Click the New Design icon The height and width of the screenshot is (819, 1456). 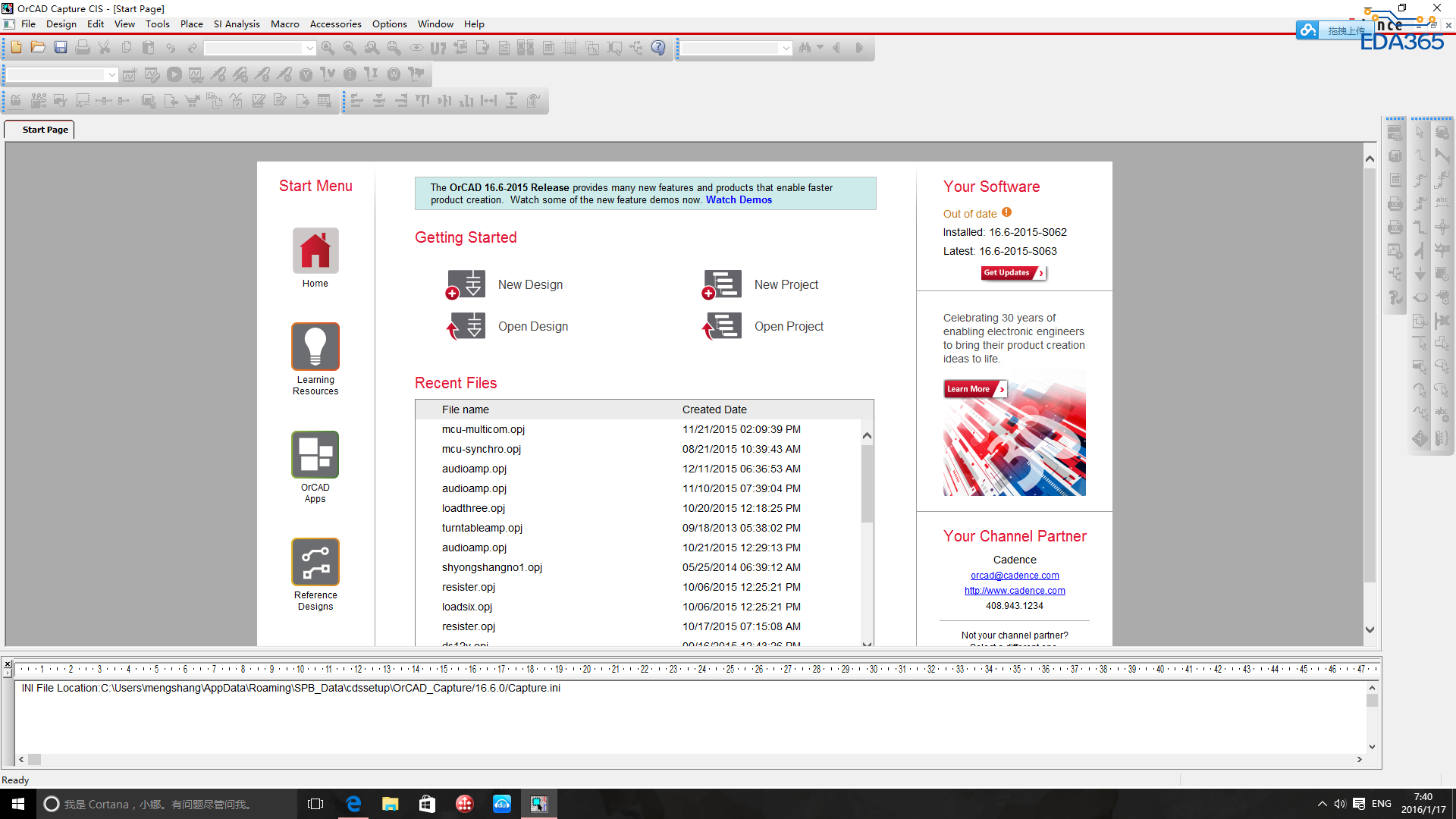466,284
